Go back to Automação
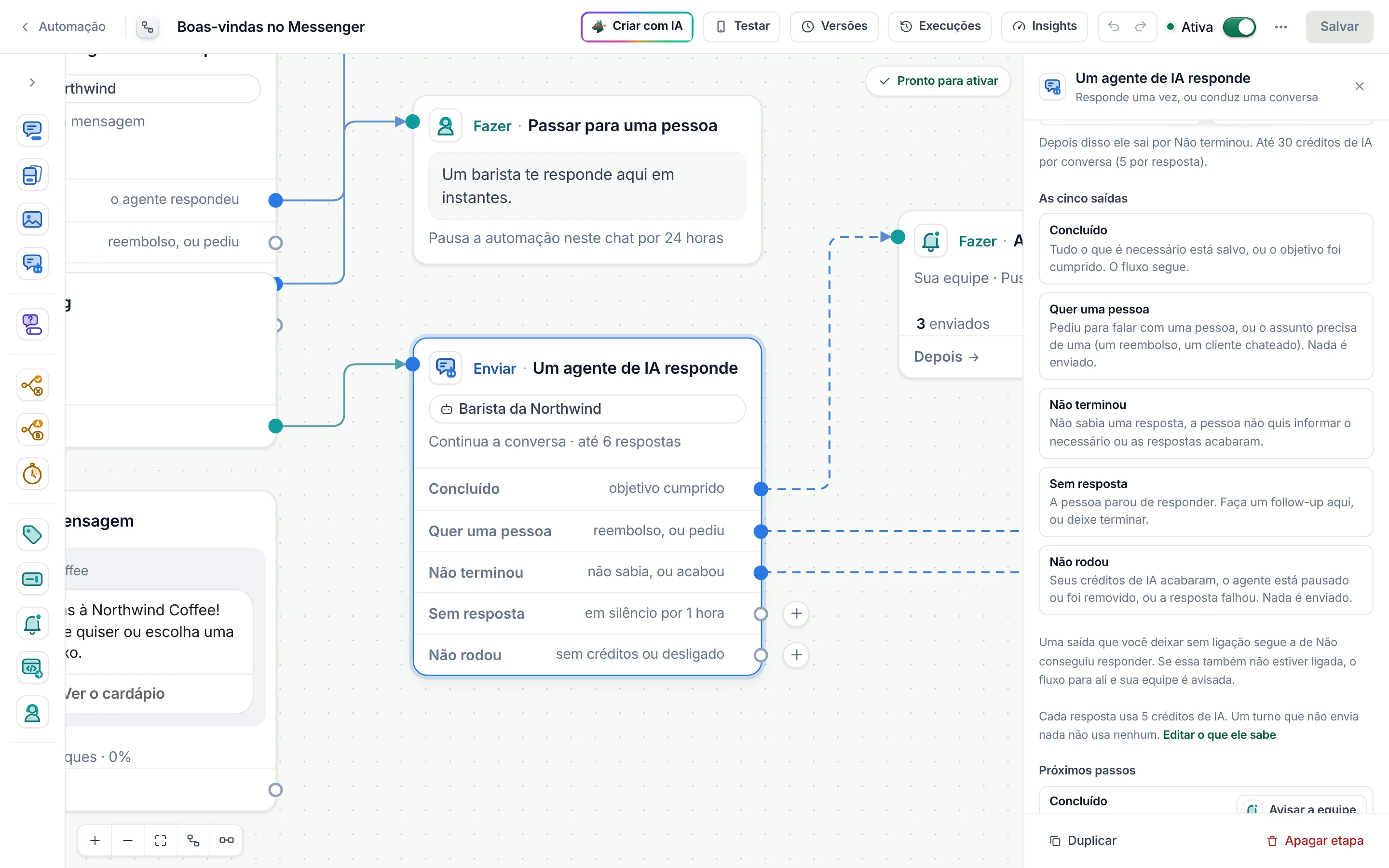Viewport: 1389px width, 868px height. (x=63, y=27)
